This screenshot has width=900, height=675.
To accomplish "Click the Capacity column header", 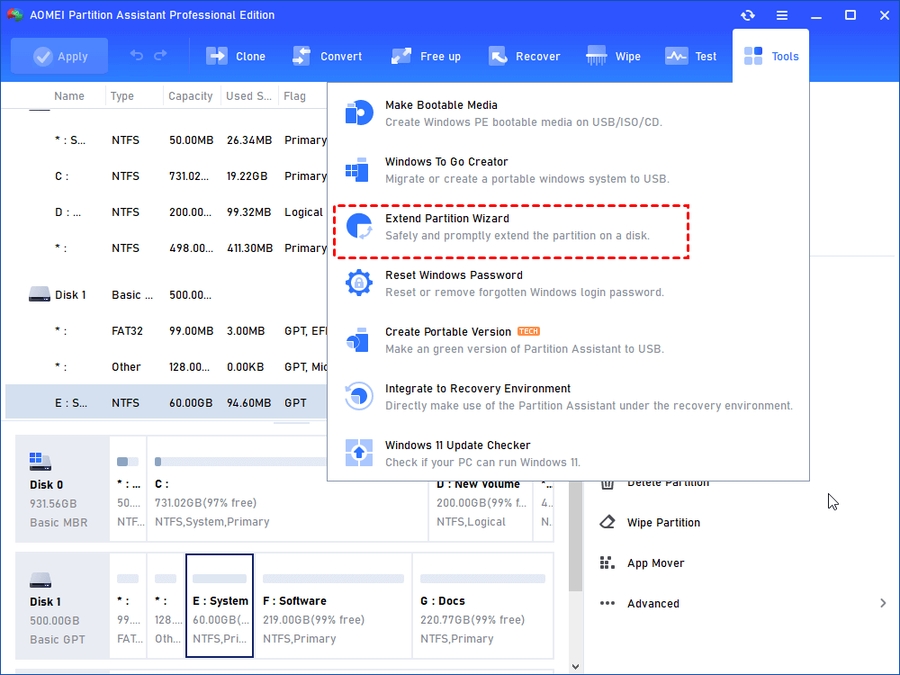I will pos(190,96).
